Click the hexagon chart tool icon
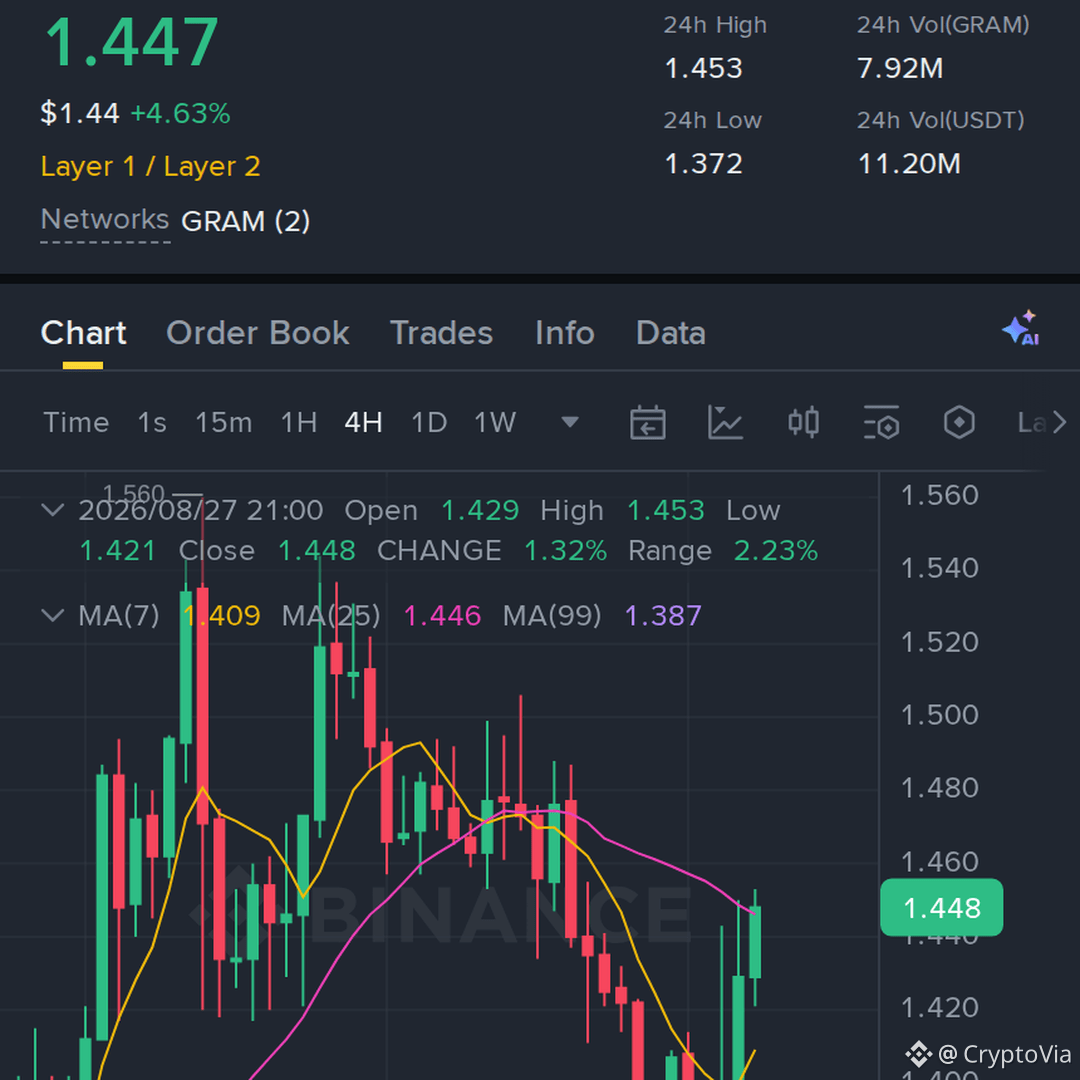The height and width of the screenshot is (1080, 1080). point(959,422)
